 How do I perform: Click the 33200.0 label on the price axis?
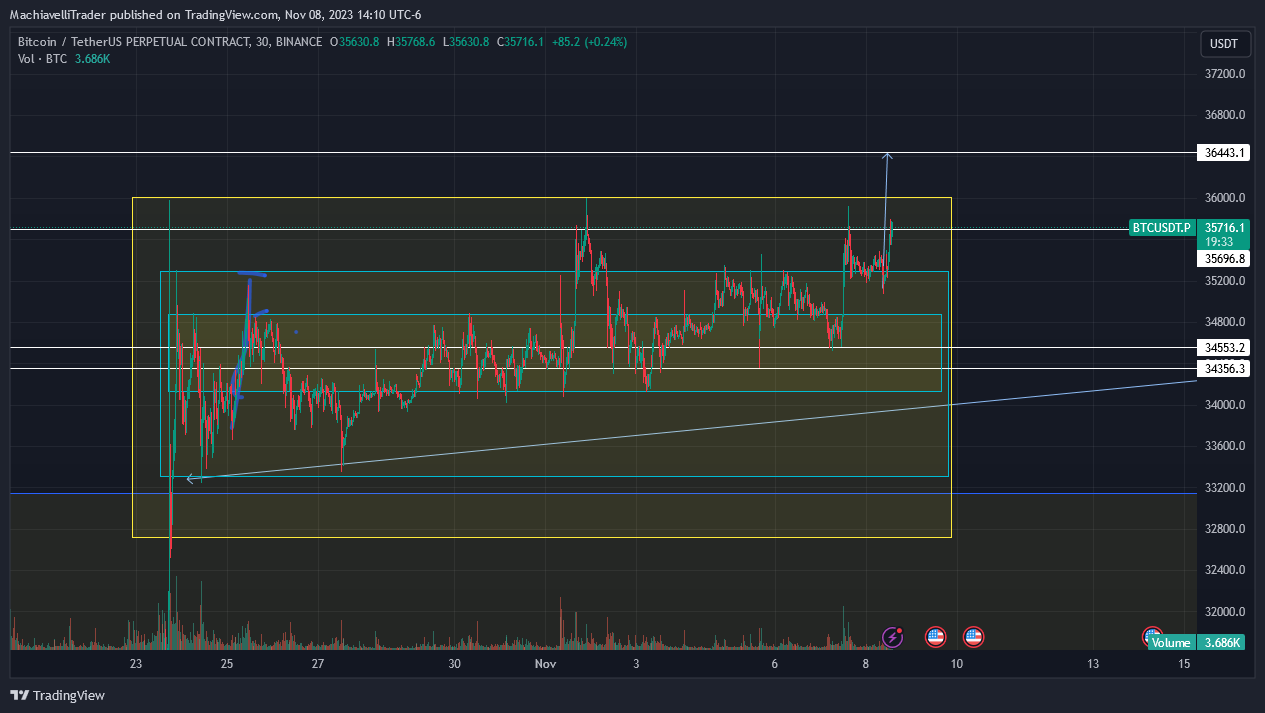pyautogui.click(x=1225, y=488)
